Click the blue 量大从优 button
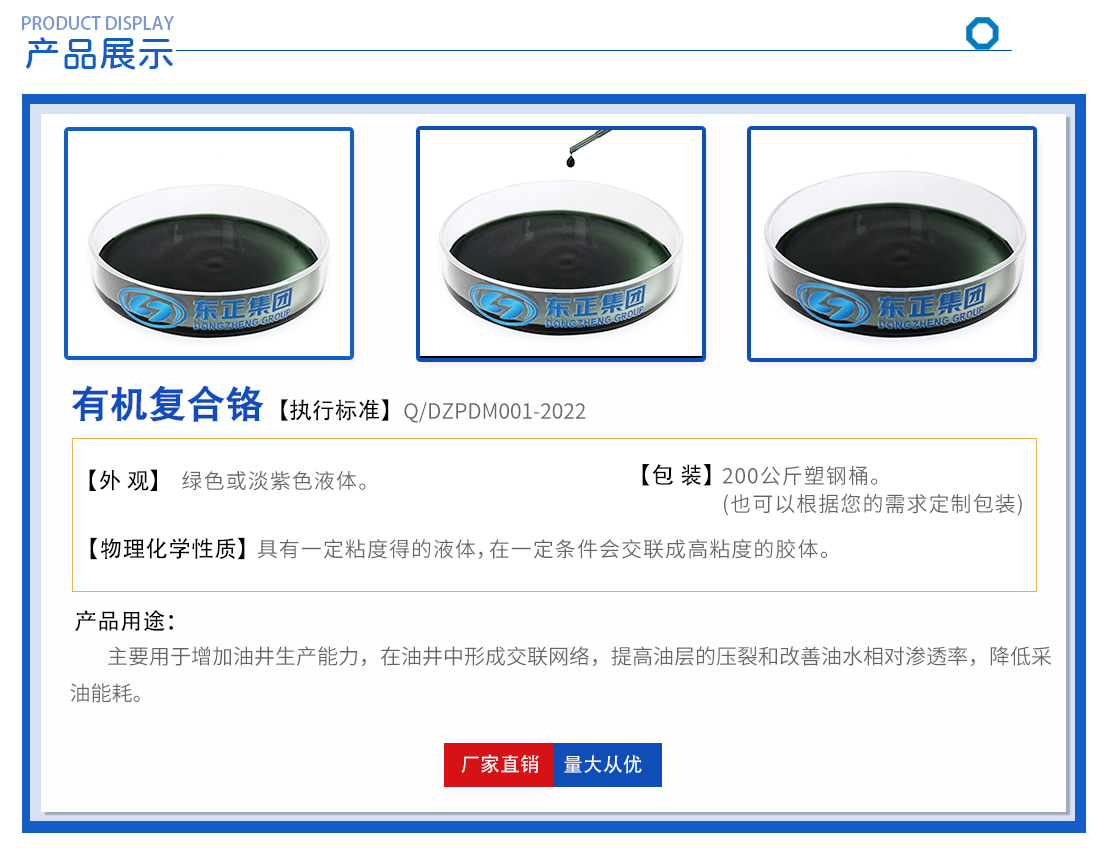Image resolution: width=1108 pixels, height=868 pixels. coord(608,765)
